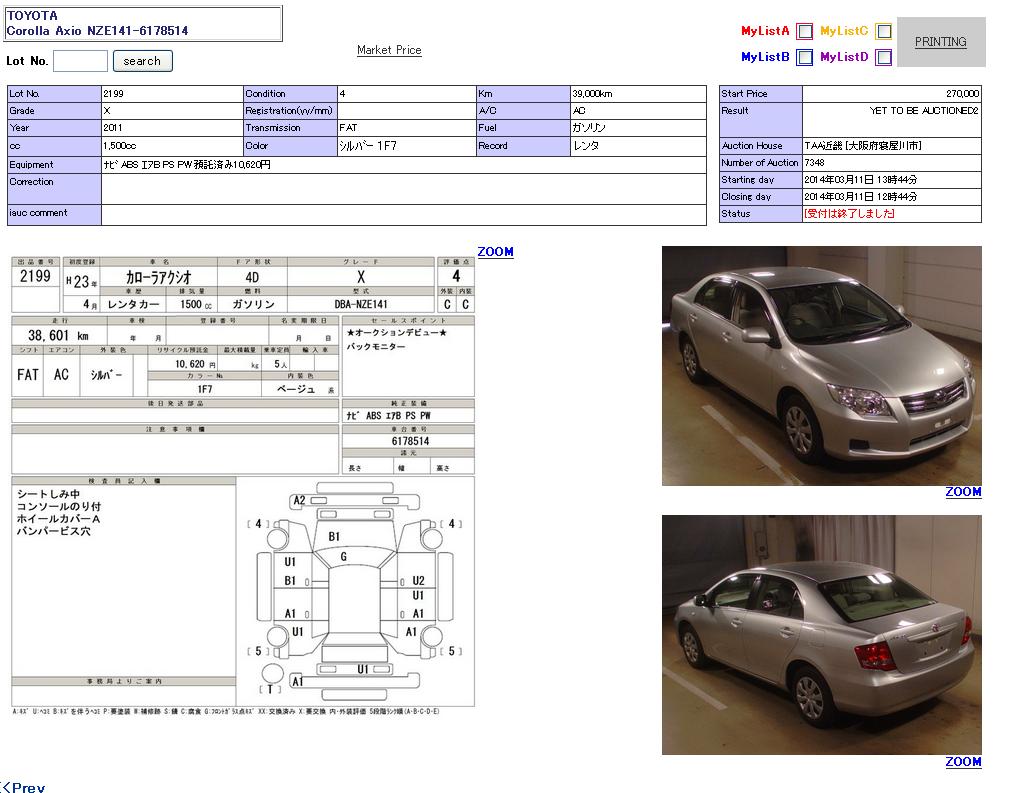This screenshot has height=793, width=1010.
Task: Click ZOOM link under the rear car photo
Action: click(x=963, y=762)
